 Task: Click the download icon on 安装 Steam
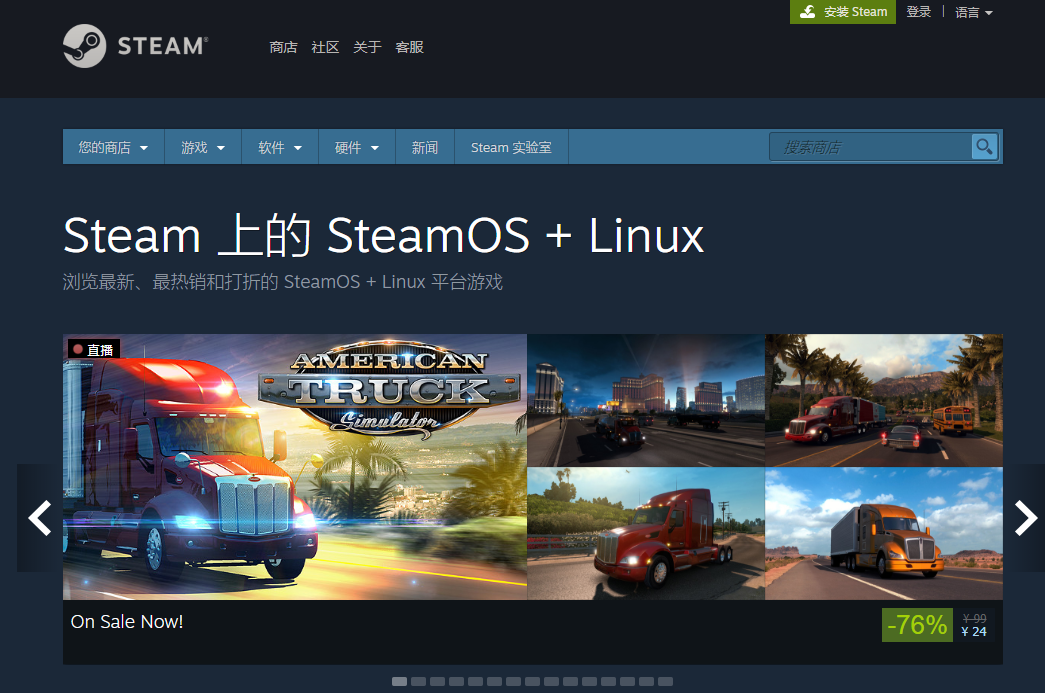pos(808,11)
